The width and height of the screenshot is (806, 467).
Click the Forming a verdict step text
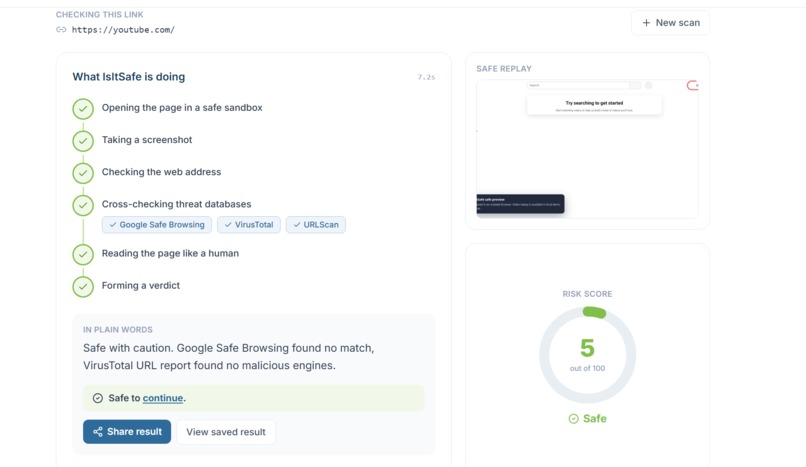[141, 286]
